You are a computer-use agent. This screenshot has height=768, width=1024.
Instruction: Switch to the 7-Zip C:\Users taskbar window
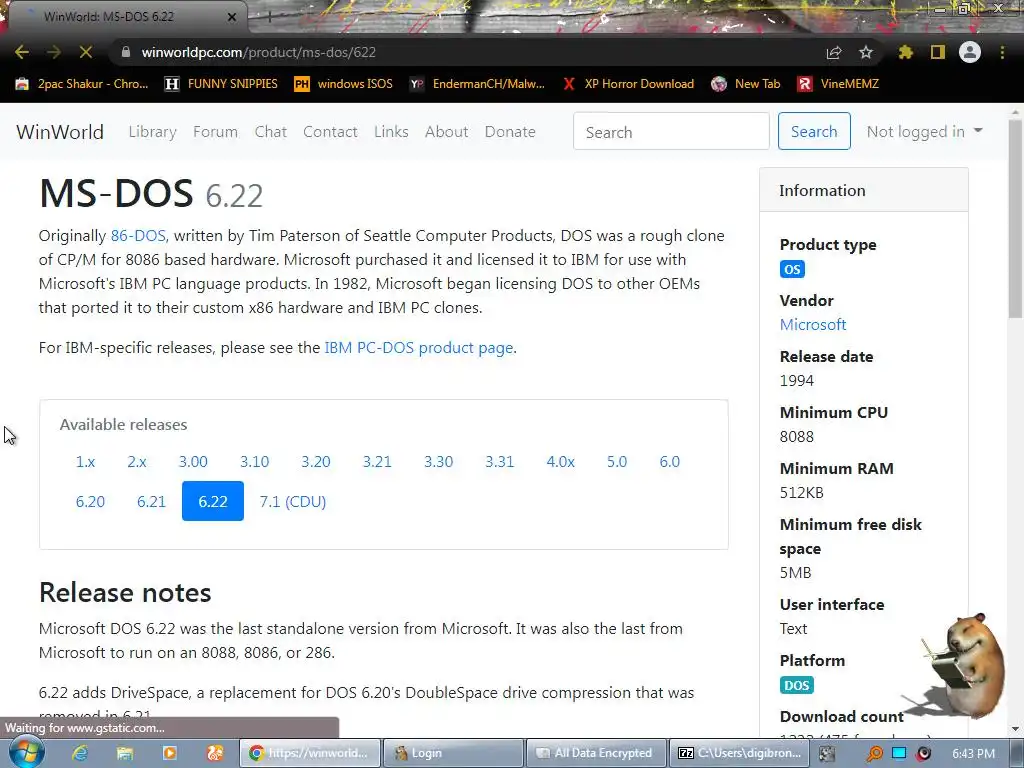(x=740, y=753)
